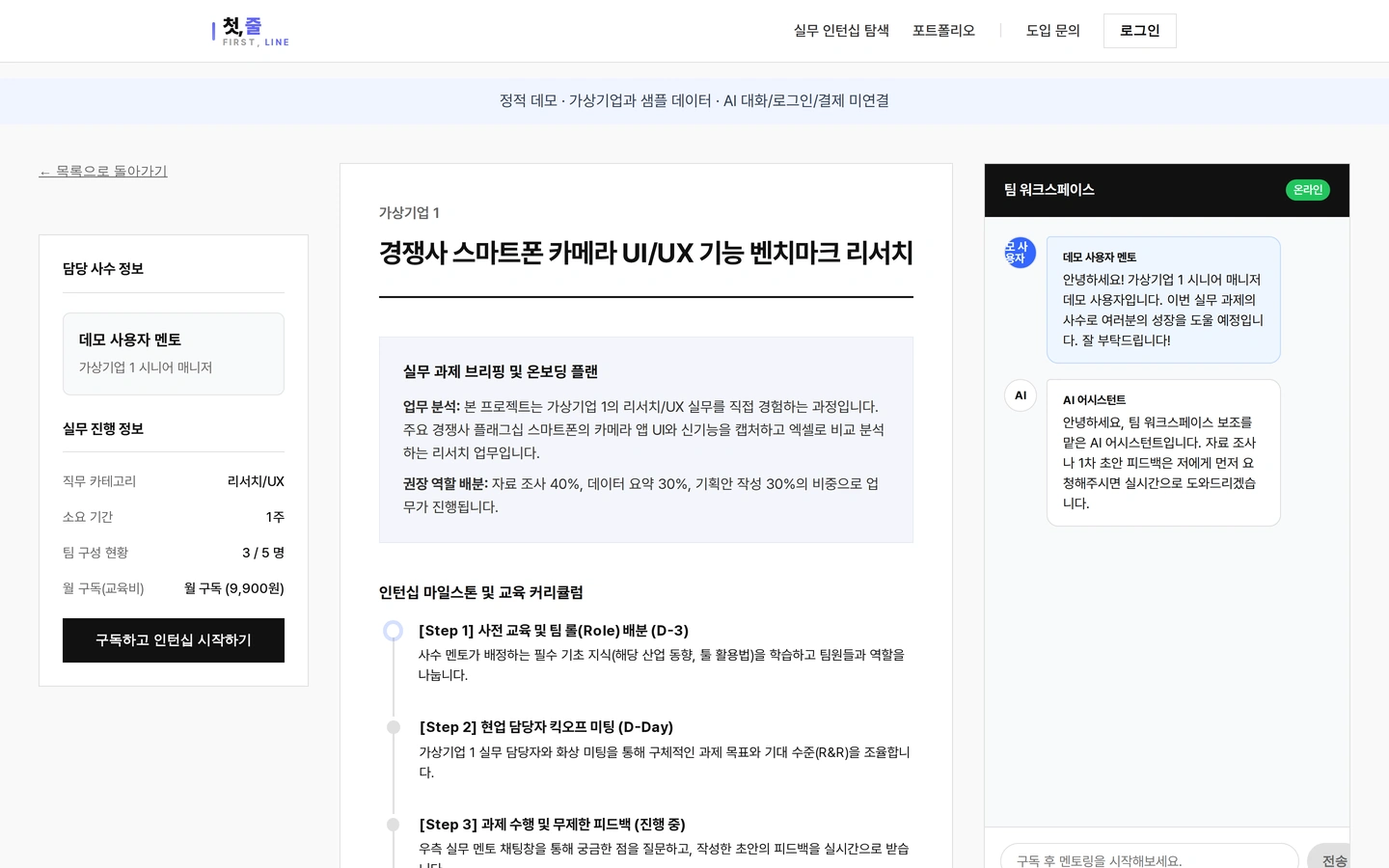Click the 가상기업 1 label above title
The image size is (1389, 868).
tap(409, 213)
